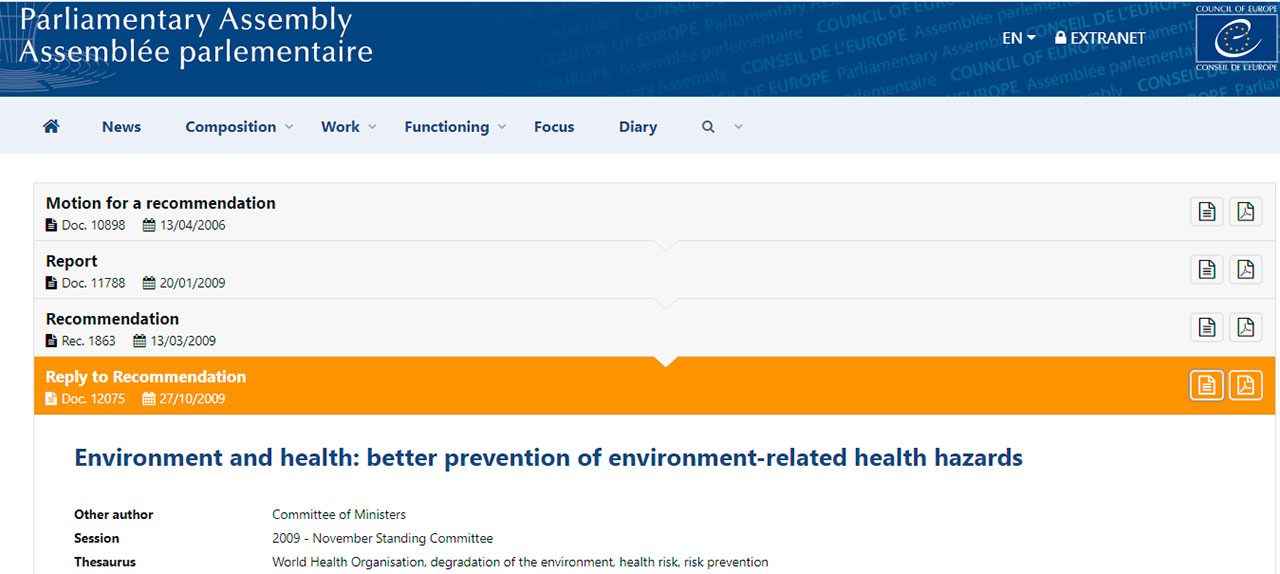Viewport: 1280px width, 574px height.
Task: Expand the Functioning menu chevron
Action: tap(502, 127)
